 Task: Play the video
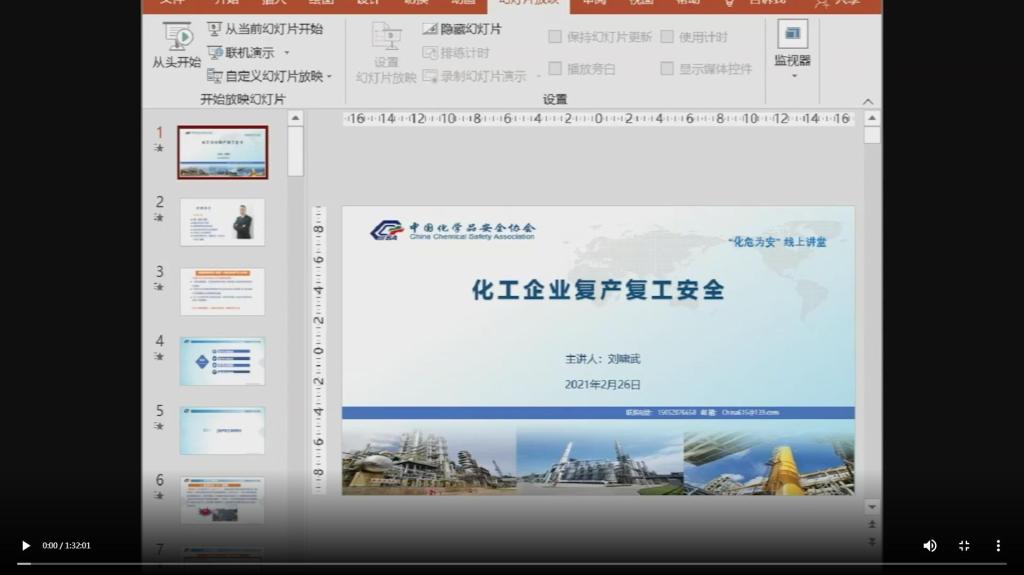point(26,545)
